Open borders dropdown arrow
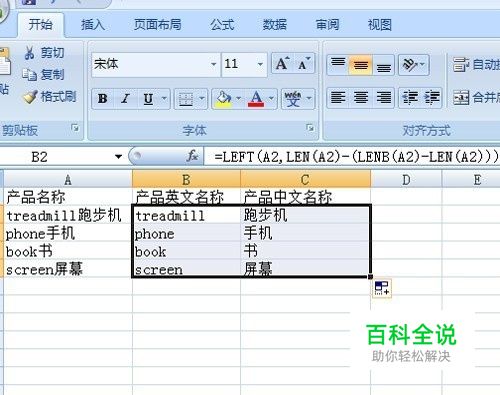Image resolution: width=500 pixels, height=395 pixels. [202, 99]
